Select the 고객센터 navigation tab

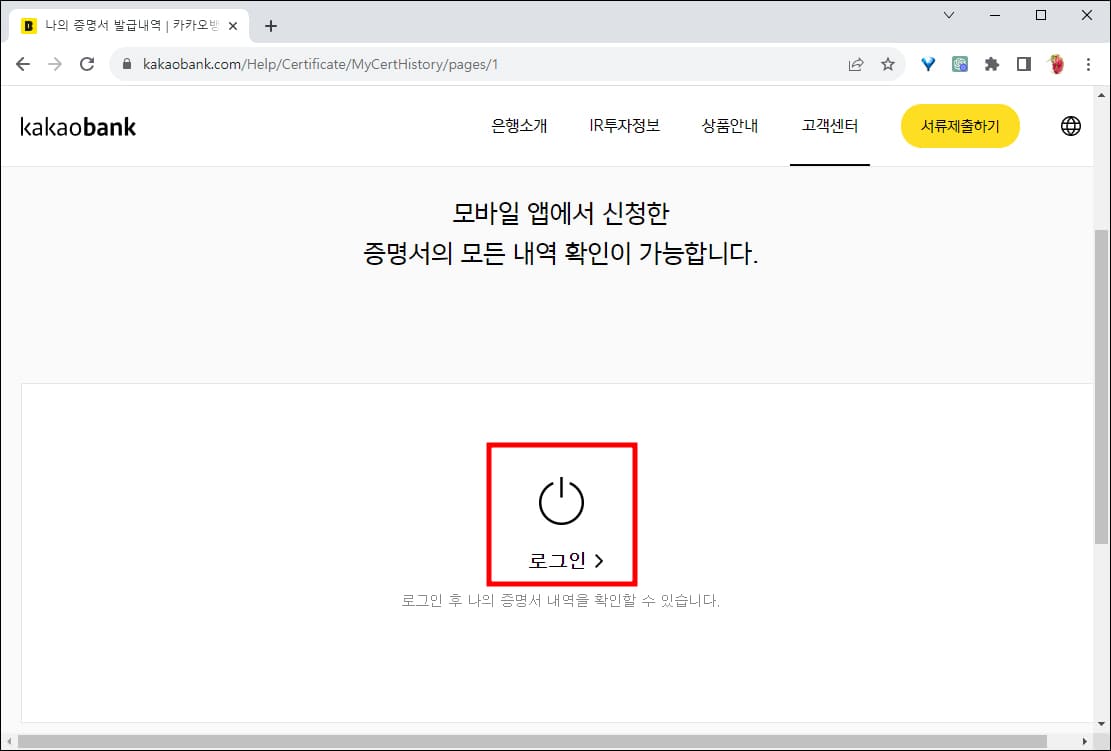coord(830,126)
